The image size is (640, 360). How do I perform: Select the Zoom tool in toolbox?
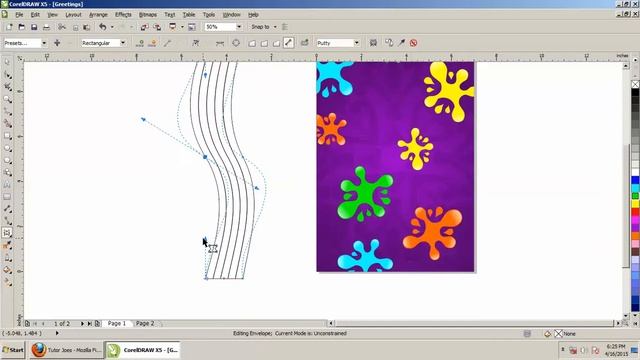tap(7, 99)
